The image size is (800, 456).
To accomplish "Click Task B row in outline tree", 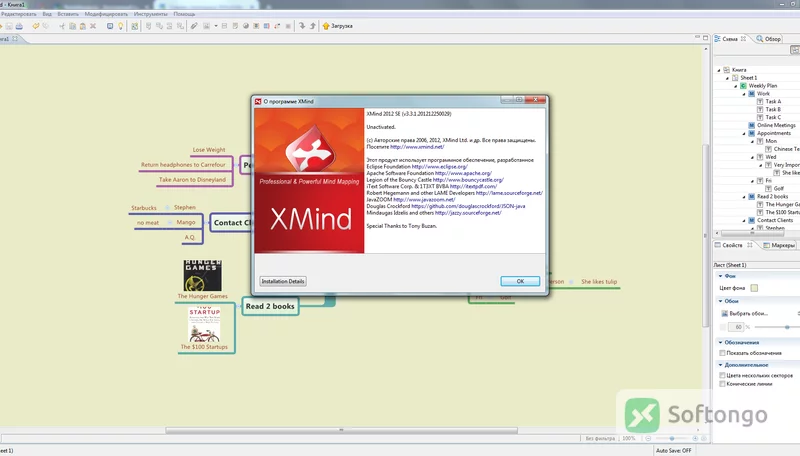I will 773,109.
